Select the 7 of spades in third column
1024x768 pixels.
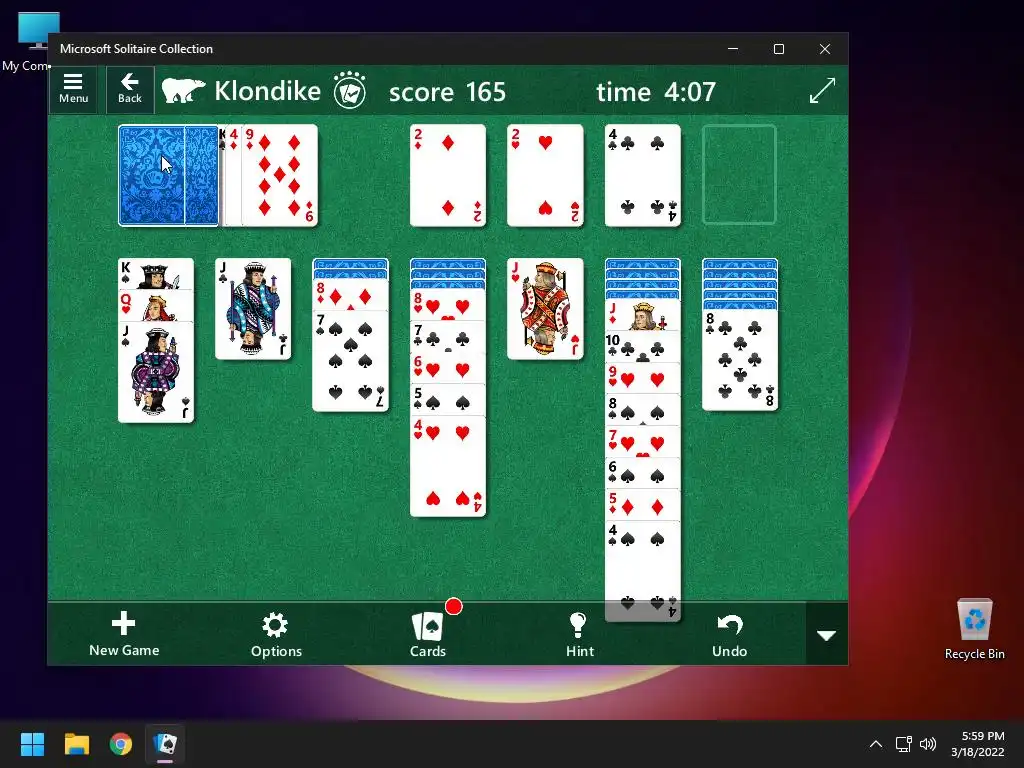pyautogui.click(x=351, y=360)
